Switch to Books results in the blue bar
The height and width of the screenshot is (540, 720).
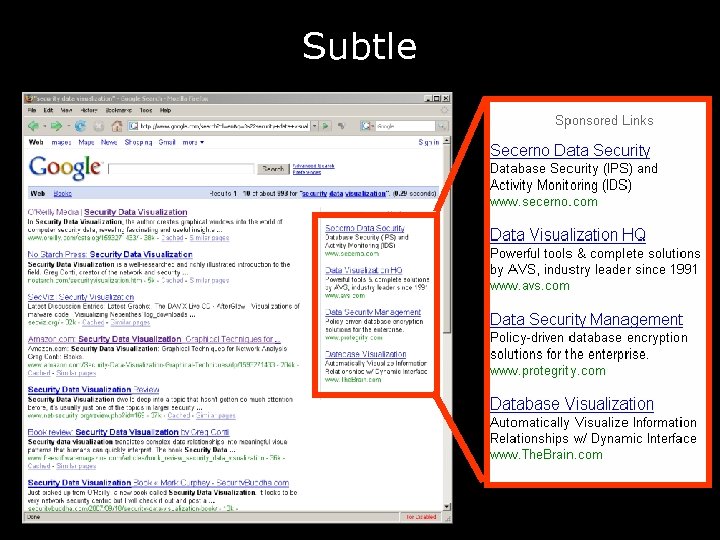(62, 194)
